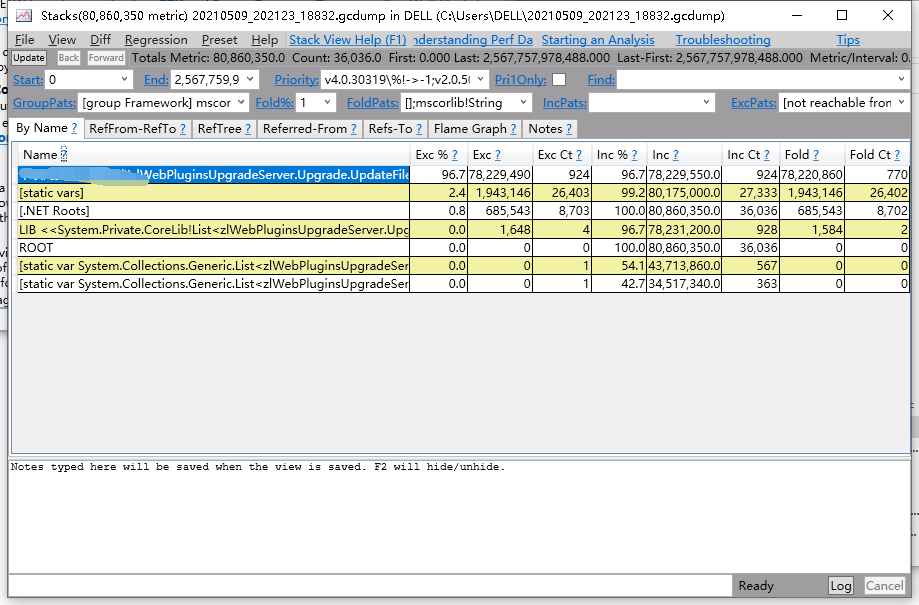Click the '?' help next to Exc % column
This screenshot has width=919, height=605.
(455, 155)
